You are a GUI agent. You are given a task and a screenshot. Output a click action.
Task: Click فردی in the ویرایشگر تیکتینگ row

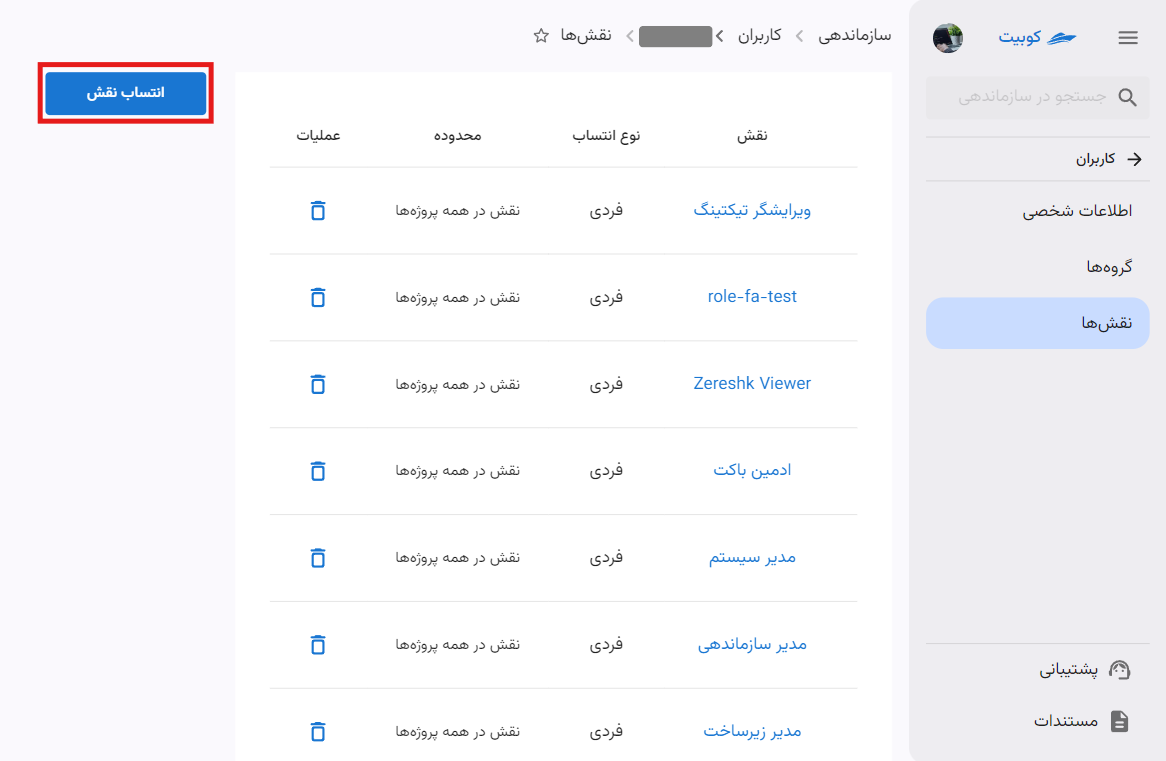(x=606, y=211)
